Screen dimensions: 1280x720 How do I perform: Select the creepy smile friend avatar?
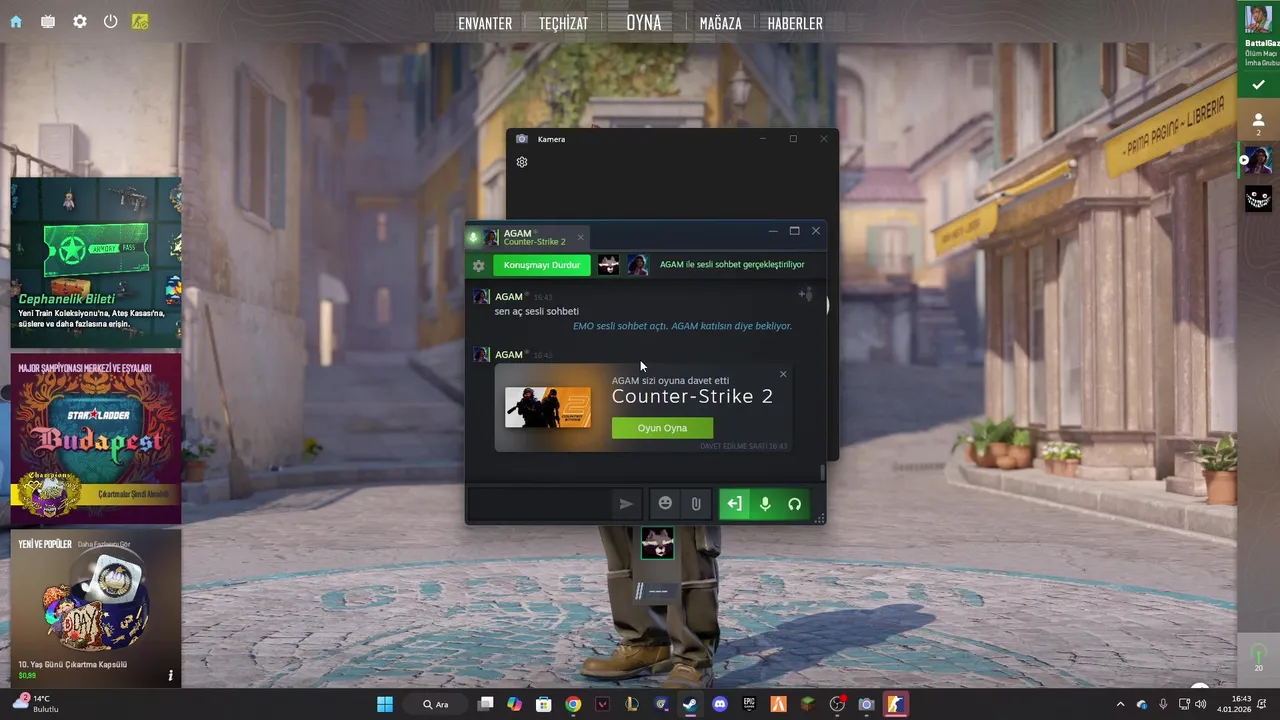point(1258,198)
